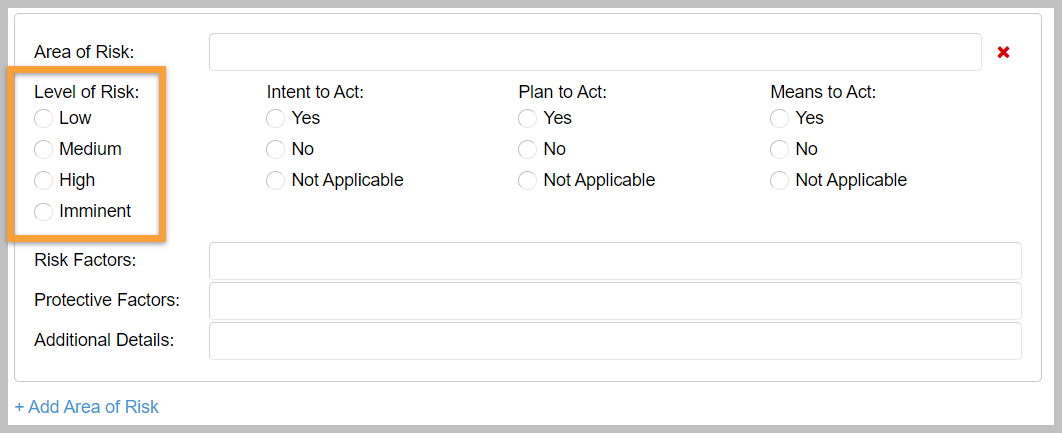Screen dimensions: 1062x433
Task: Set Intent to Act to No
Action: click(x=275, y=149)
